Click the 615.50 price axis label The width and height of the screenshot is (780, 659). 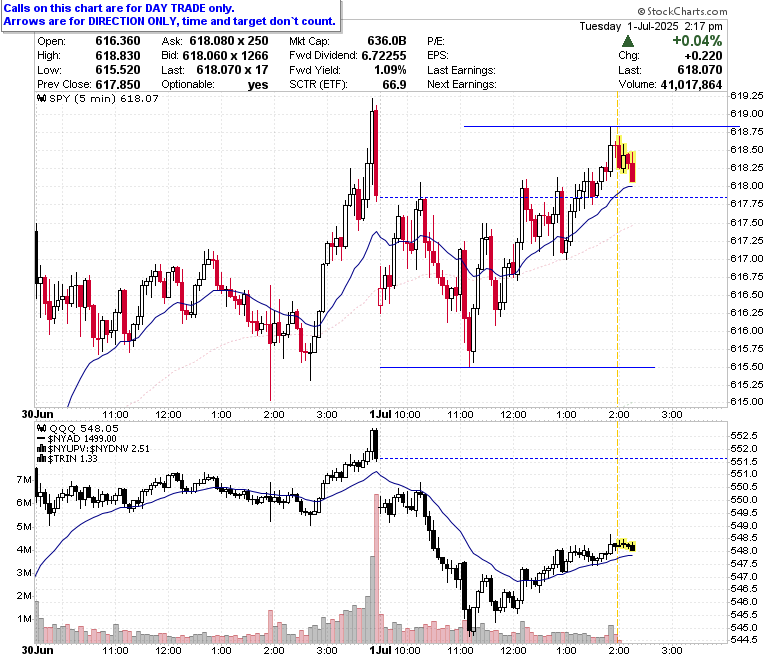click(x=746, y=366)
